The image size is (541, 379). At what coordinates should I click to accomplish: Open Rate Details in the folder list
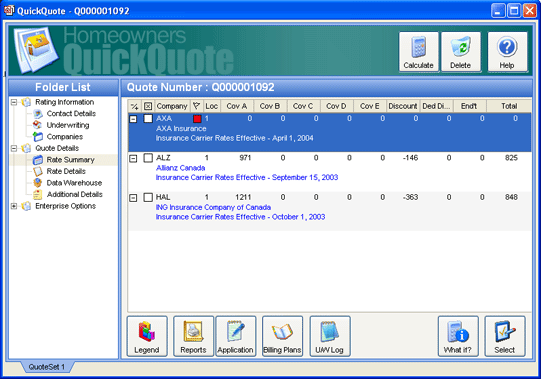click(66, 171)
